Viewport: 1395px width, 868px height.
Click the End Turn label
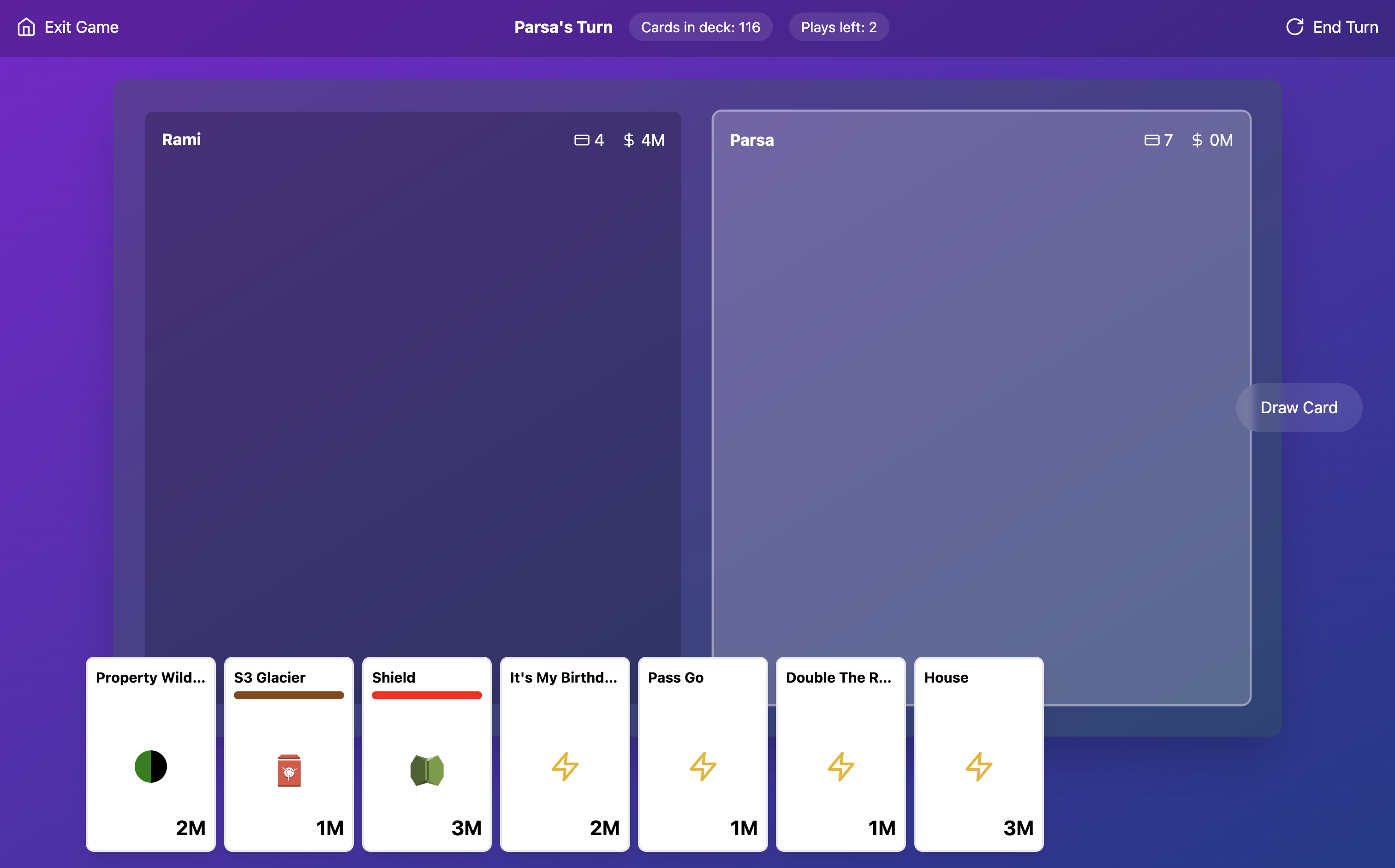tap(1345, 27)
